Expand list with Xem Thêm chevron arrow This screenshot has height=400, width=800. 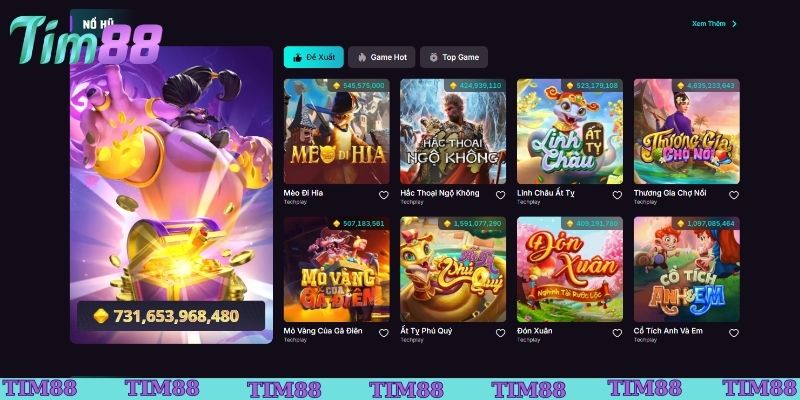(734, 23)
